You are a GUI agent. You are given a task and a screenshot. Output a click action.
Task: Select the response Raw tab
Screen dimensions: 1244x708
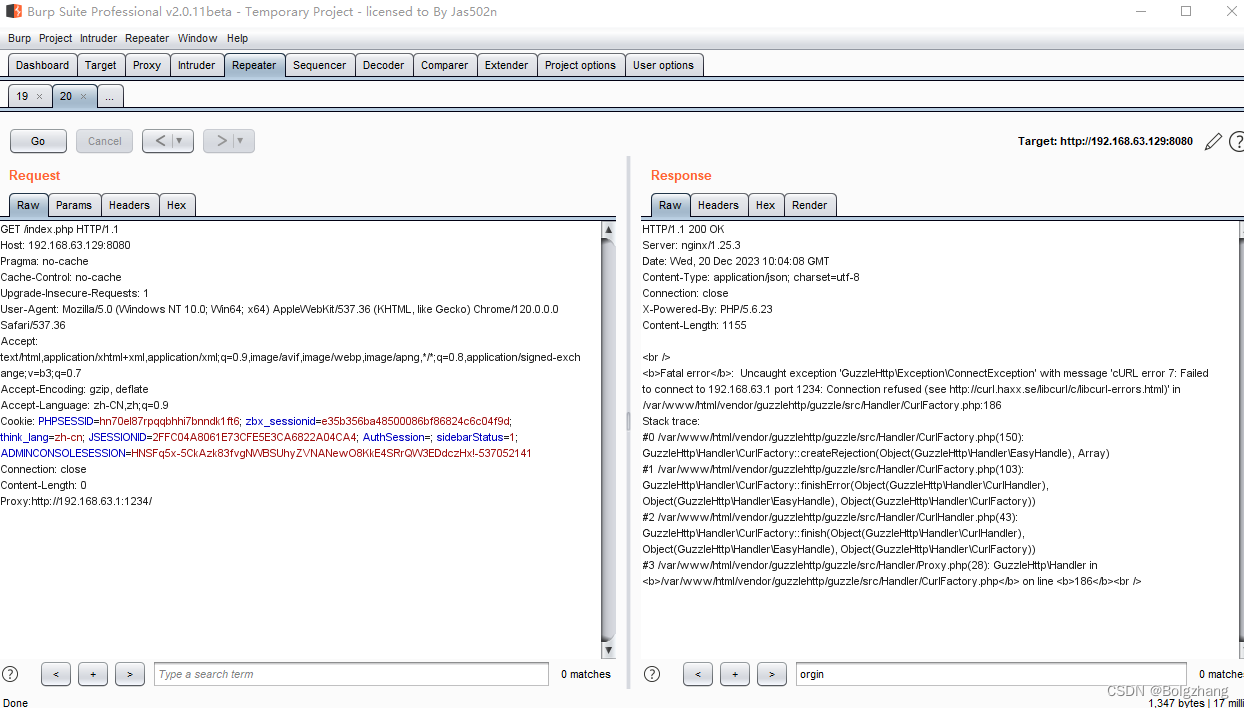point(670,205)
